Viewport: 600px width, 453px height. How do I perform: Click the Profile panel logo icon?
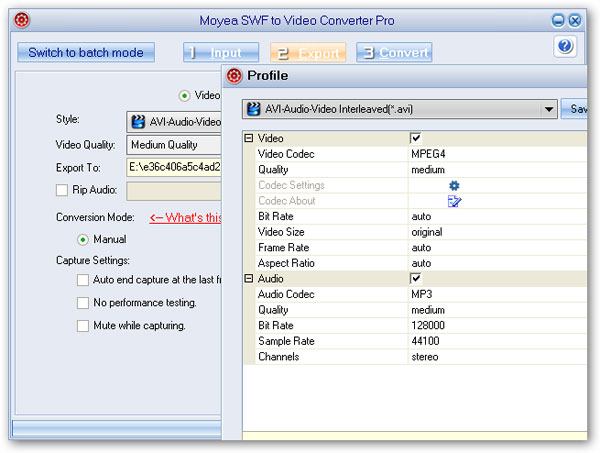tap(234, 75)
